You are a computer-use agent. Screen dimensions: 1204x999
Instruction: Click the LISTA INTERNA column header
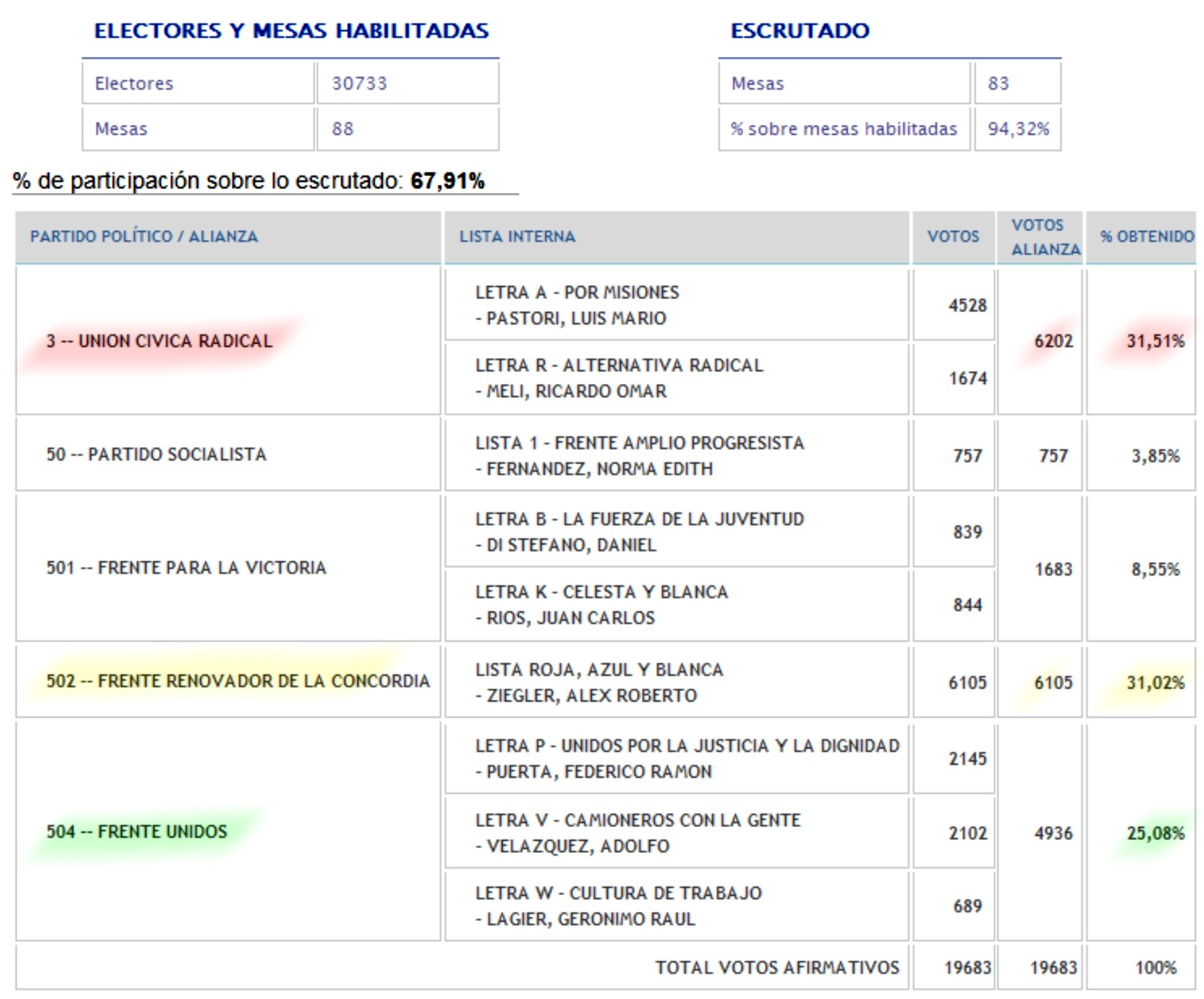(517, 236)
